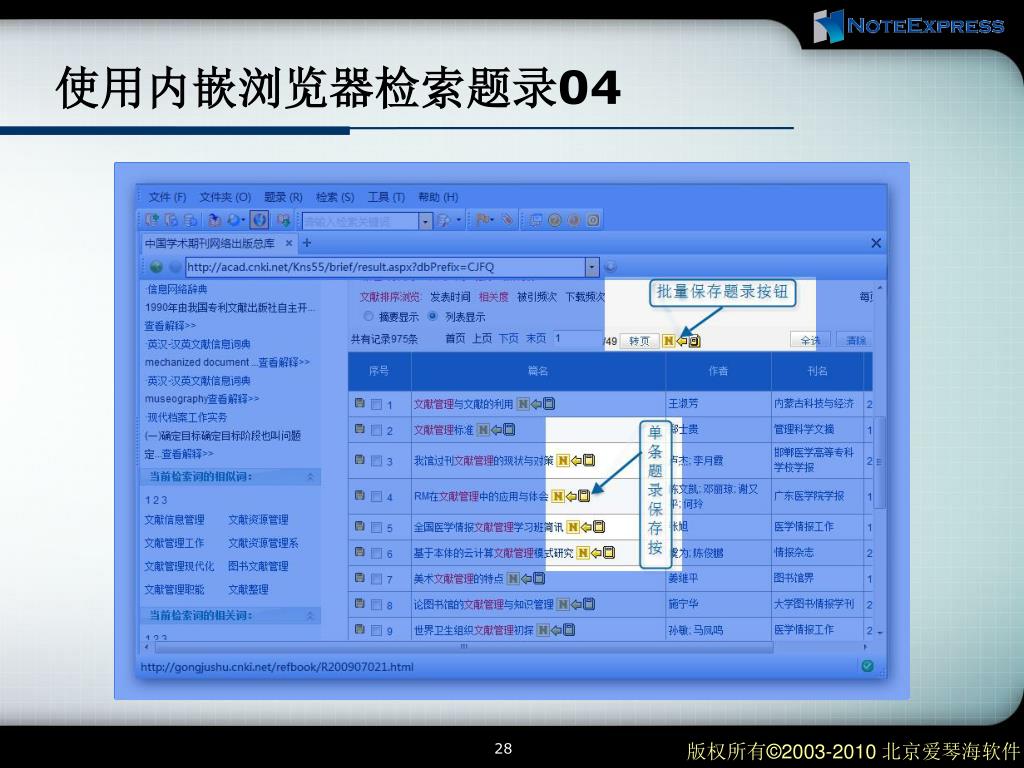
Task: Click the forward navigation button beside URL
Action: click(175, 266)
